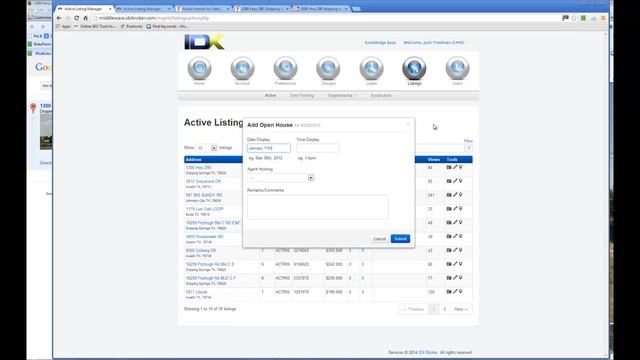Screen dimensions: 640x360
Task: Click pencil icon for 3912 Greystone DR row
Action: (455, 181)
